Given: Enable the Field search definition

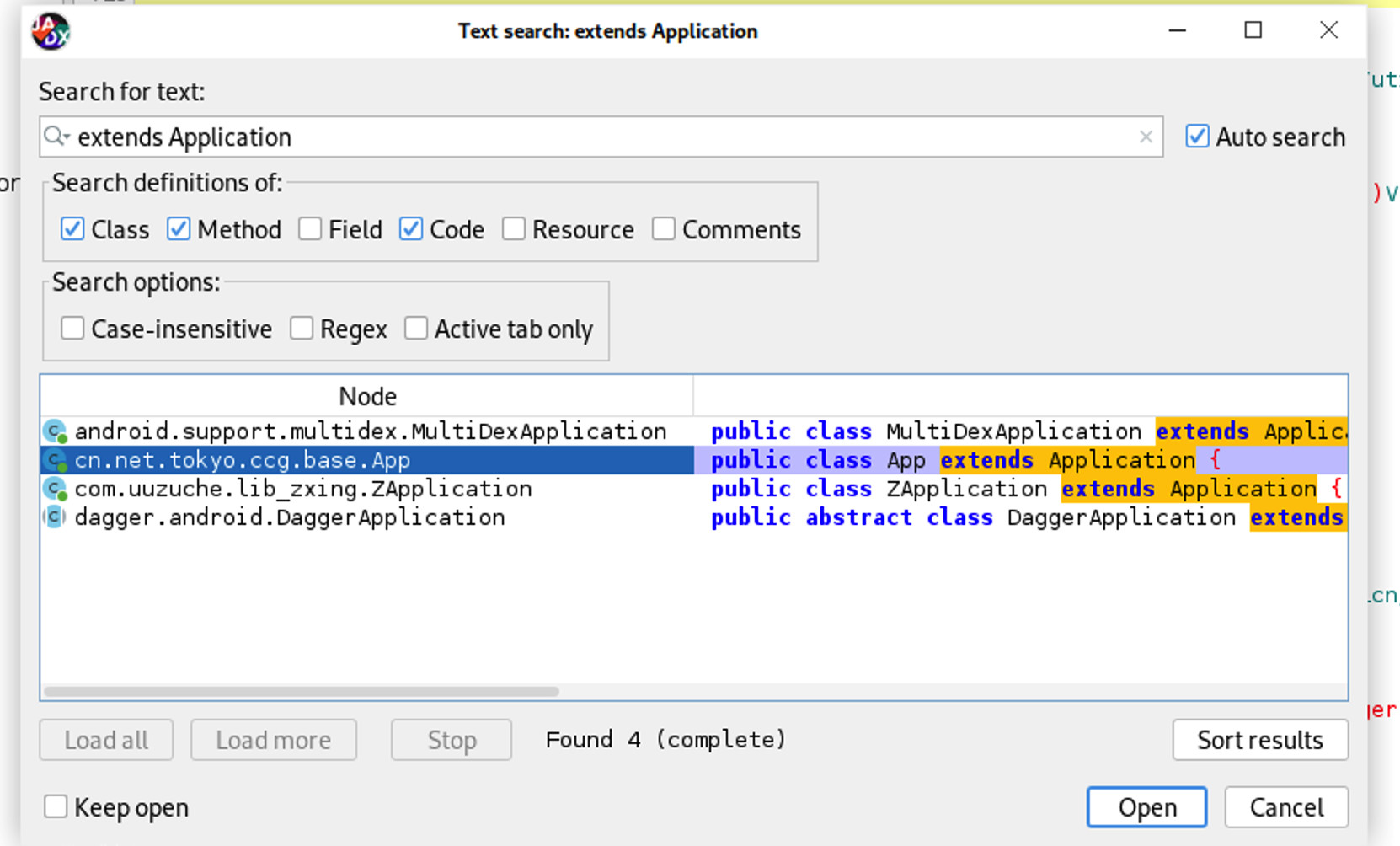Looking at the screenshot, I should click(x=310, y=229).
